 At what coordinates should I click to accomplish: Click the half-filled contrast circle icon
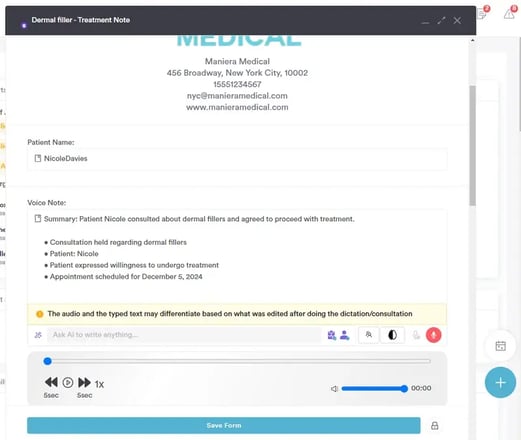click(x=392, y=335)
